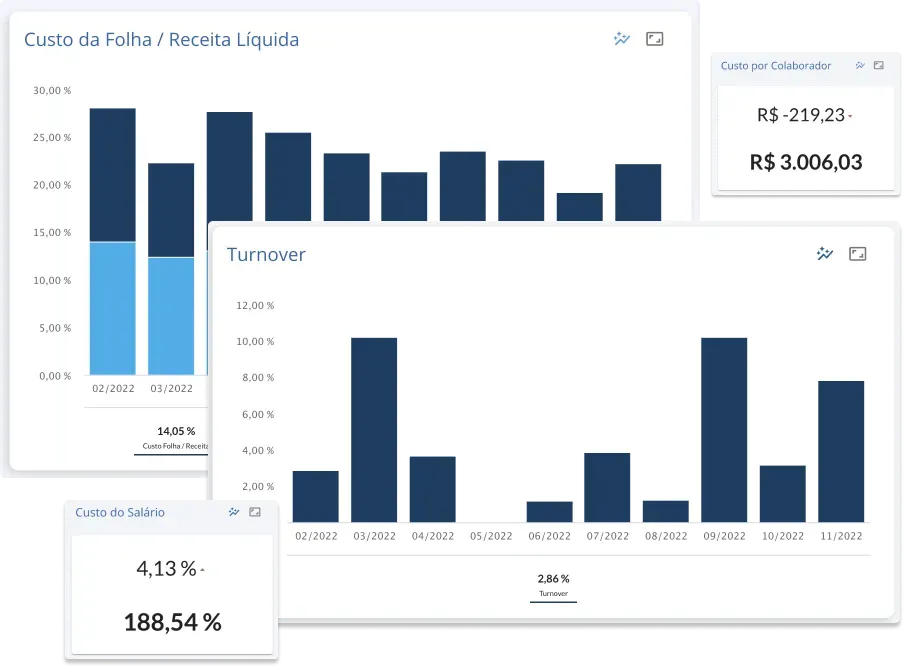Open insights icon on Custo do Salário
This screenshot has width=904, height=667.
233,512
